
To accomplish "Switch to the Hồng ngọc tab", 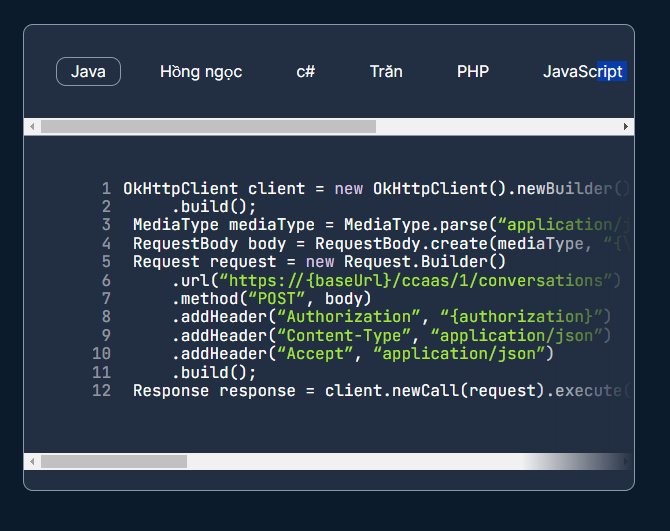I will pyautogui.click(x=201, y=72).
